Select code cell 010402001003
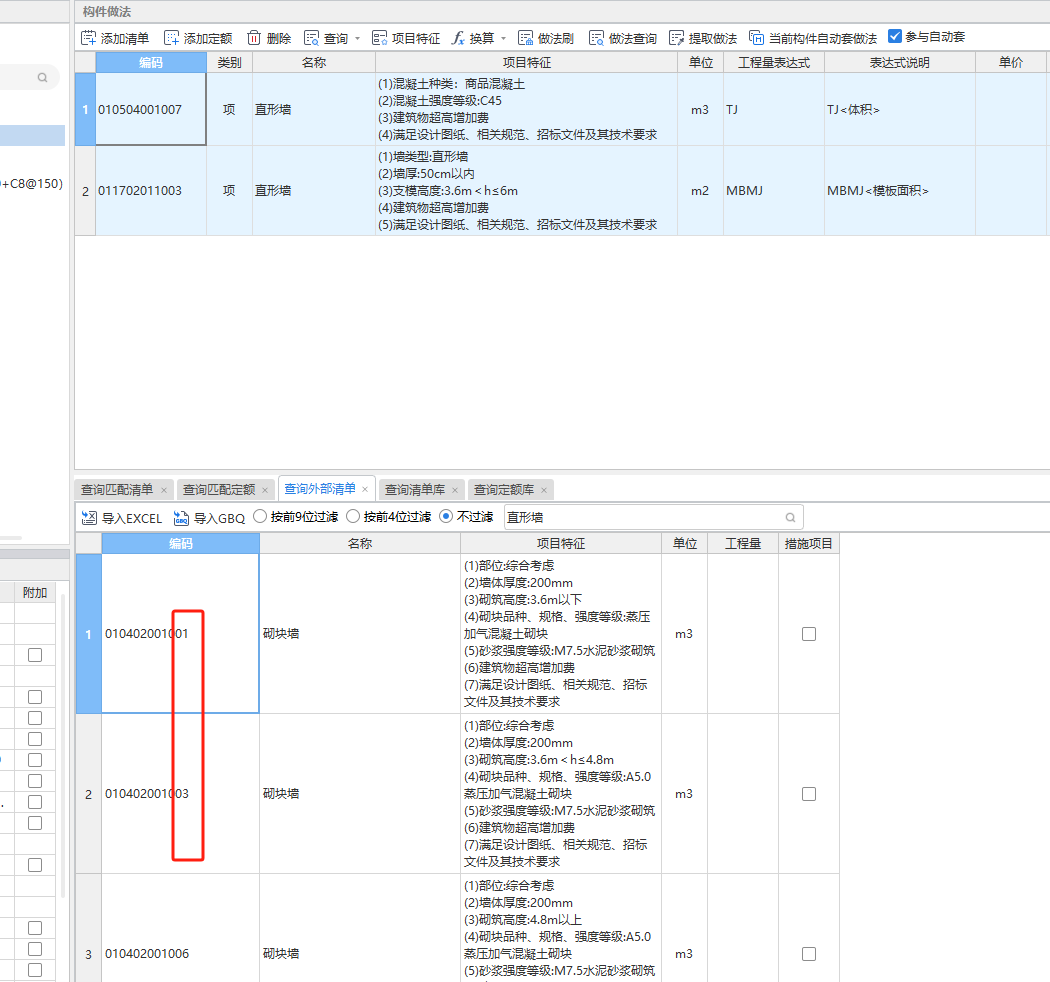 [180, 794]
